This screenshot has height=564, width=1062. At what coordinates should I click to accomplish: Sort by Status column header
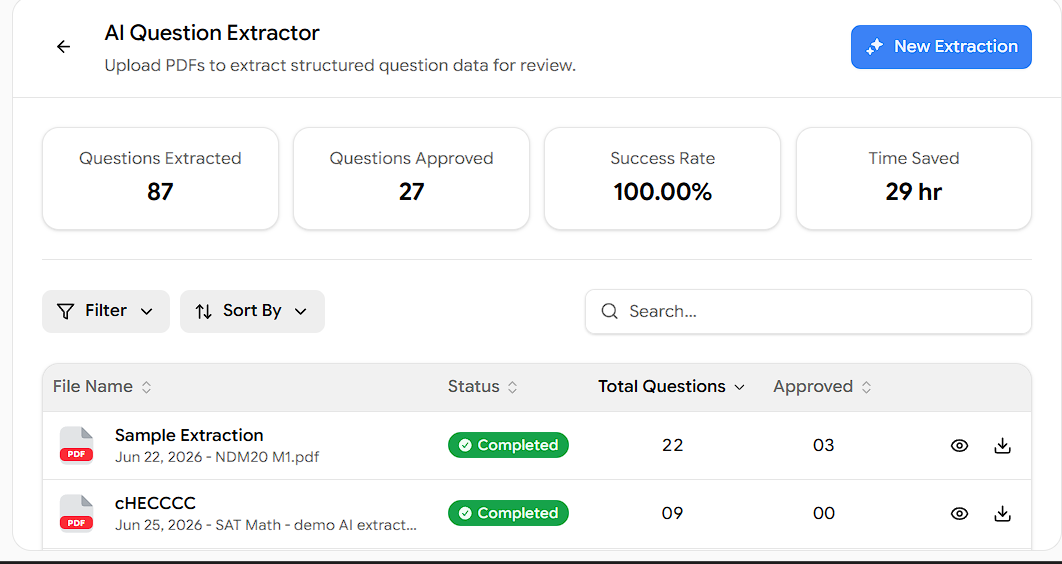coord(483,387)
